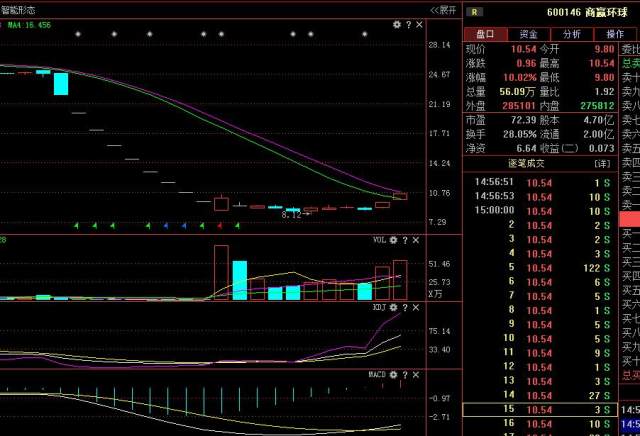Screen dimensions: 640x436
Task: Select red hollow candlestick after the limit-down streak
Action: coord(221,203)
